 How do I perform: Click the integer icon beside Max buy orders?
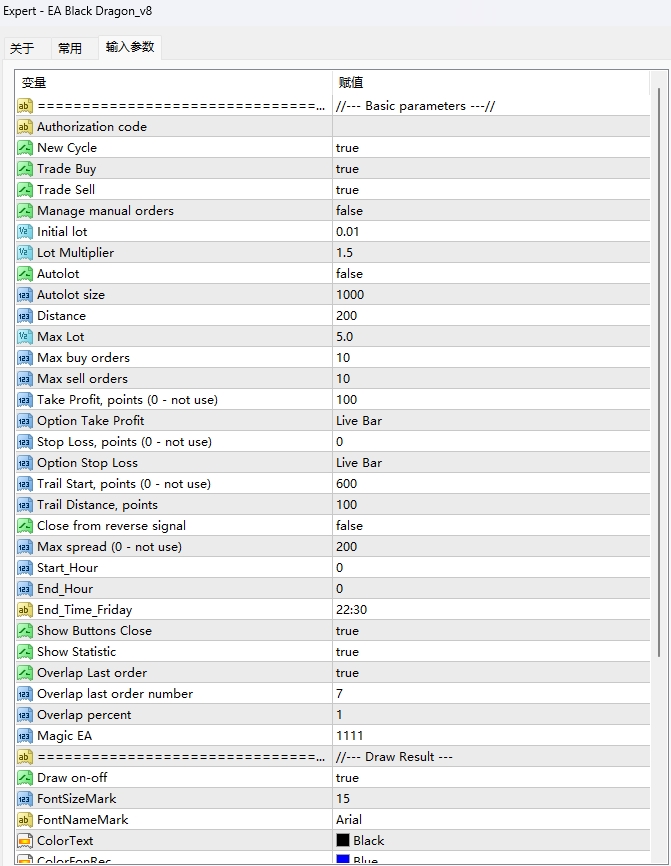[25, 358]
